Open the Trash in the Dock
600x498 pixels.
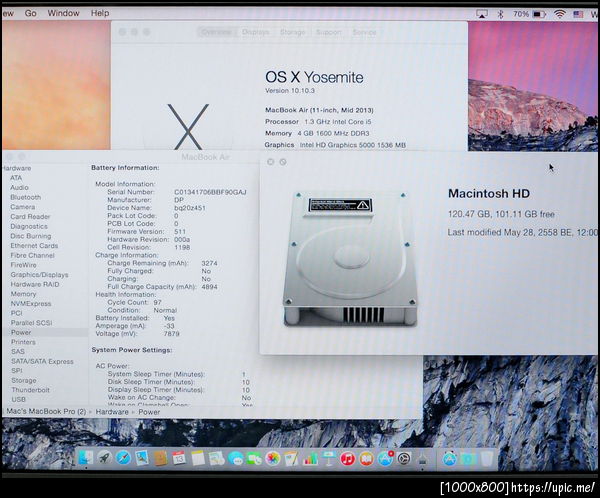pyautogui.click(x=487, y=459)
